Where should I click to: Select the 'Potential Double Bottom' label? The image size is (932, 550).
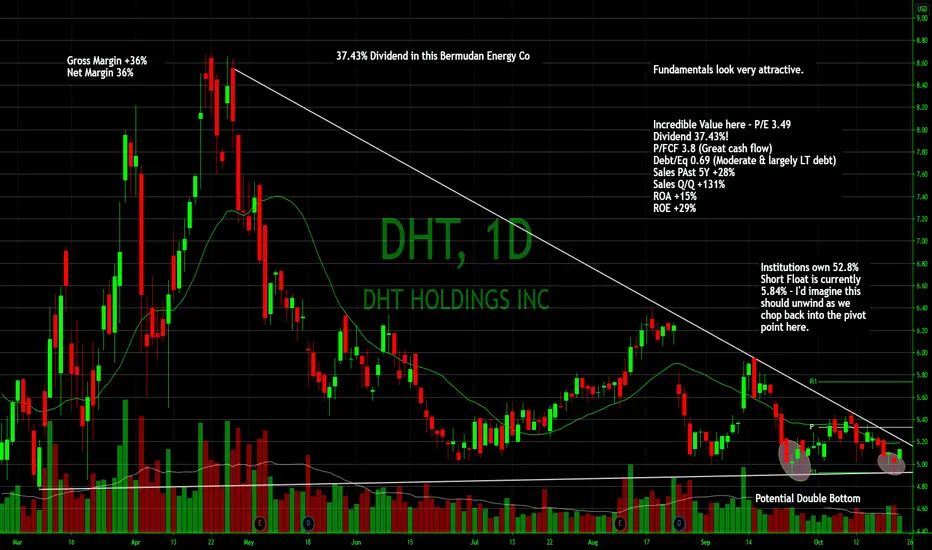pyautogui.click(x=807, y=498)
